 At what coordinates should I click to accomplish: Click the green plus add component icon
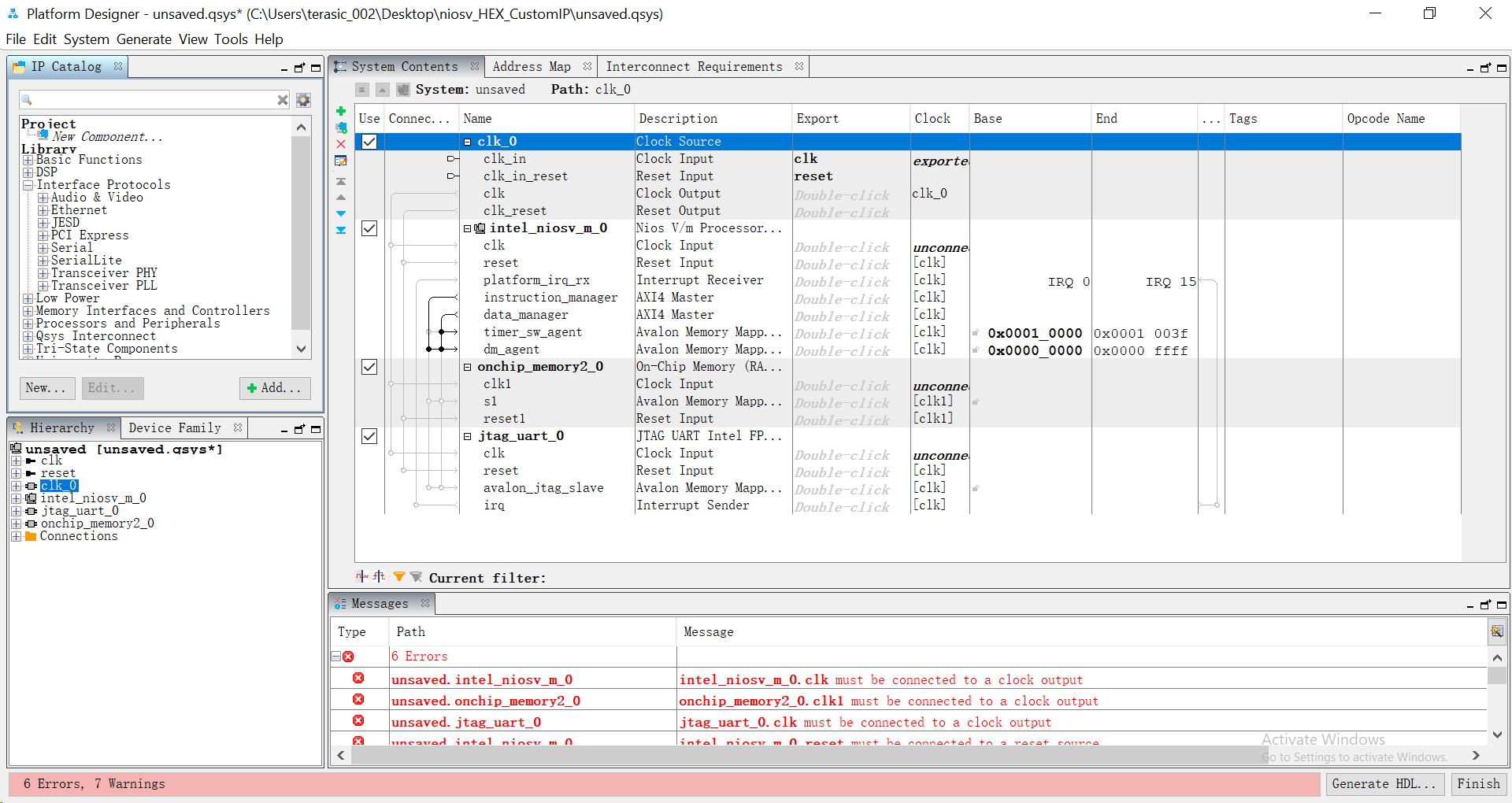(341, 111)
